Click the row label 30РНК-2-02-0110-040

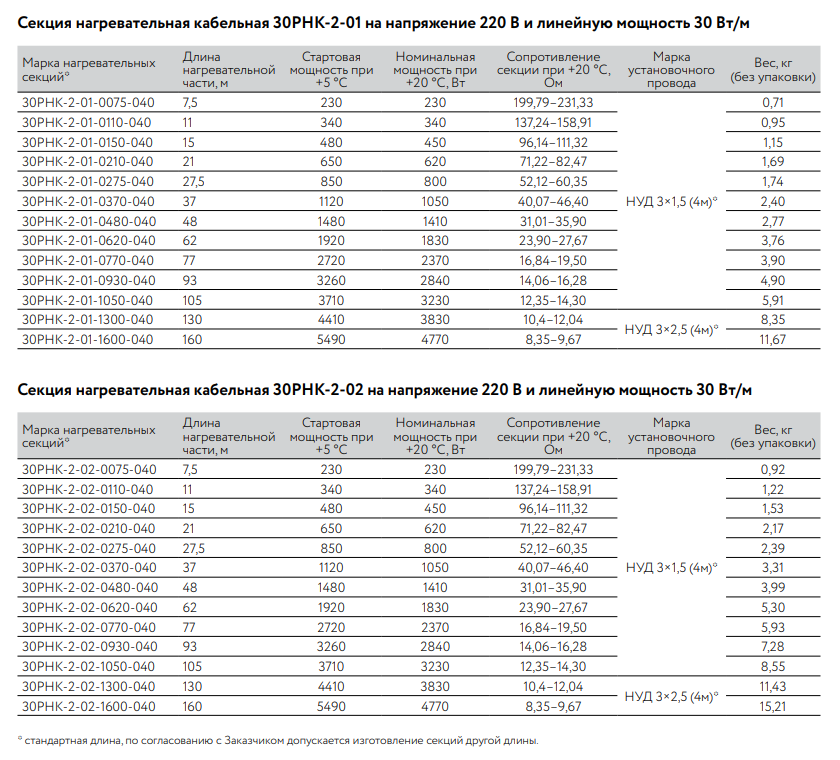(87, 490)
